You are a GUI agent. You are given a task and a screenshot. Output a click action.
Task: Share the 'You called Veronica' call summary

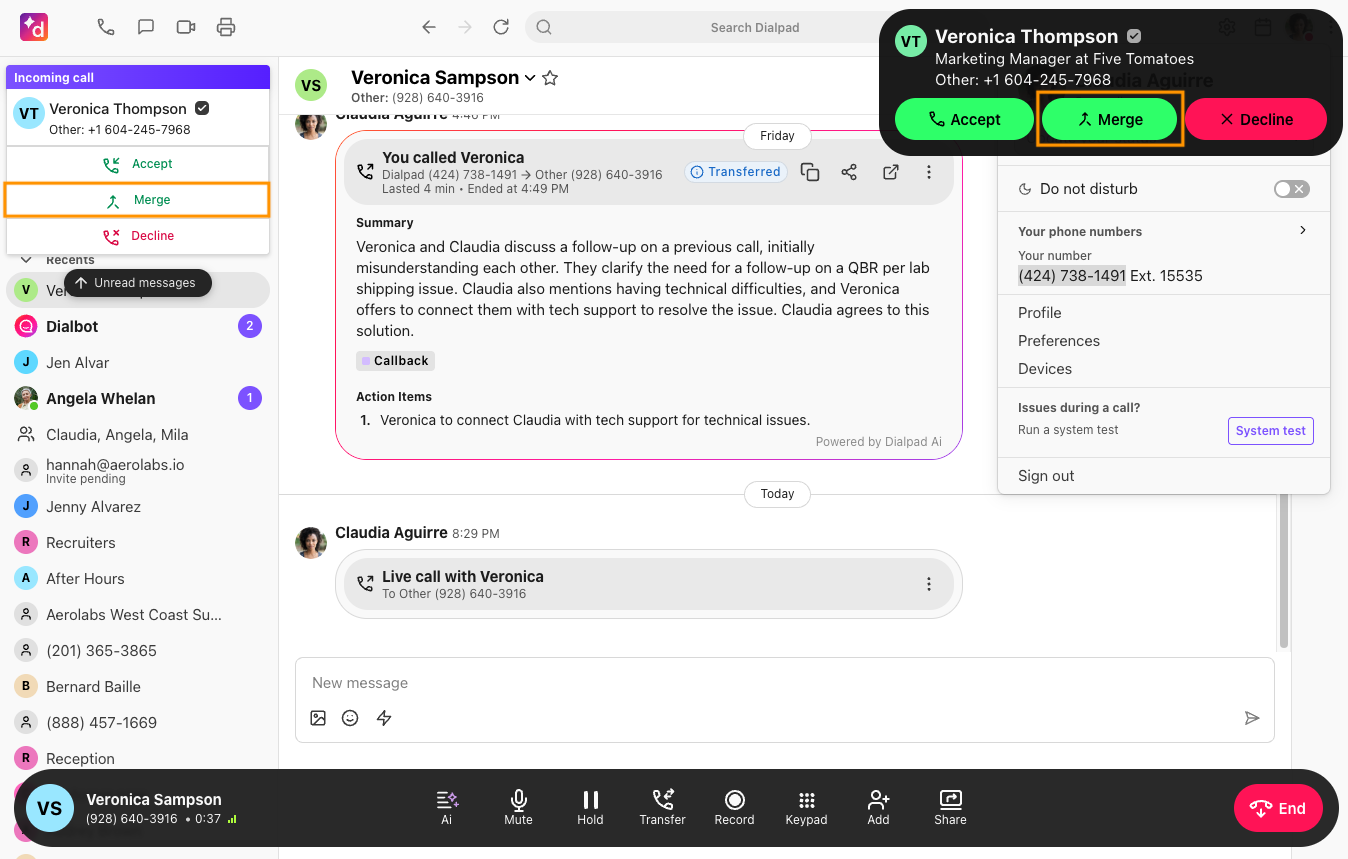point(849,172)
